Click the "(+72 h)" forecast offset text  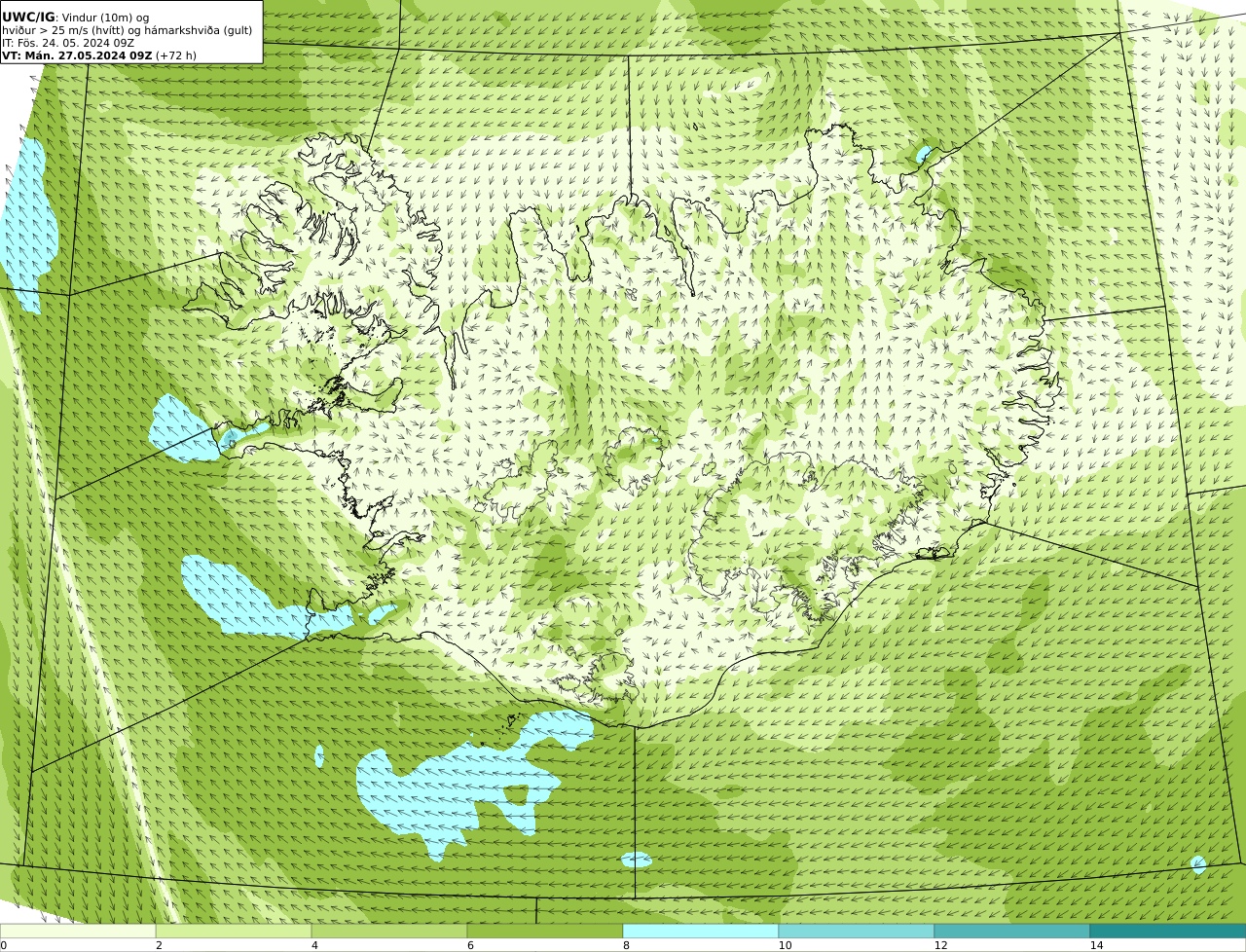pos(176,55)
